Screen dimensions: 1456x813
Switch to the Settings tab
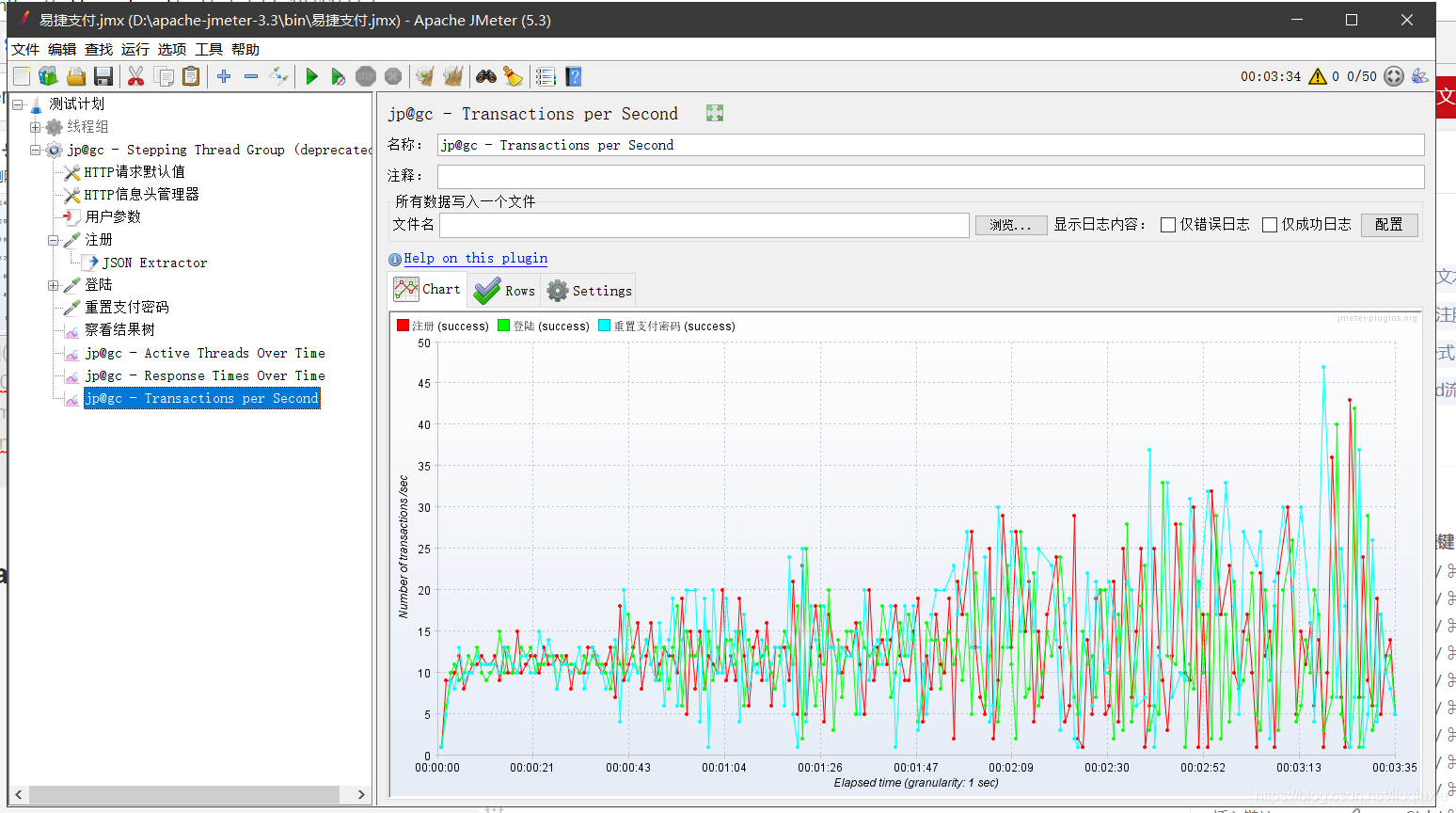[x=589, y=291]
